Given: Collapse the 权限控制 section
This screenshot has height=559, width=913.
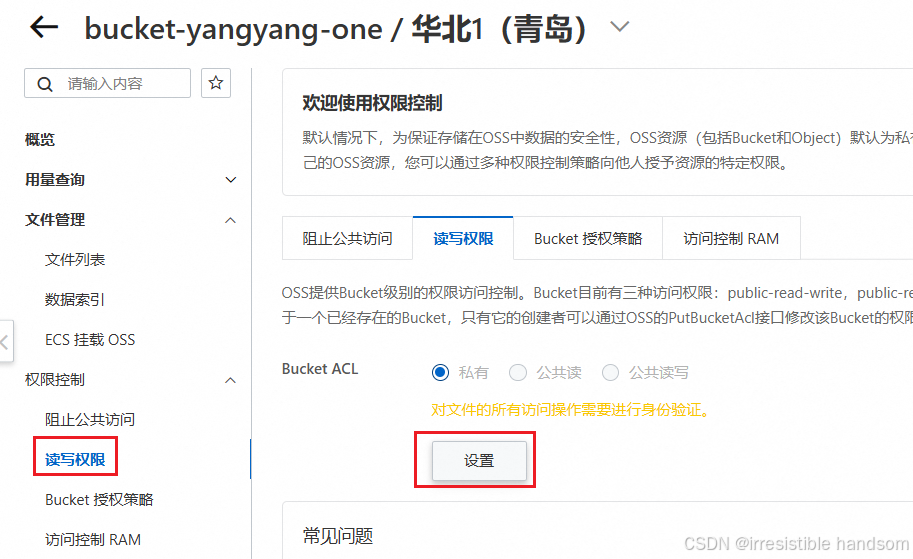Looking at the screenshot, I should click(231, 380).
